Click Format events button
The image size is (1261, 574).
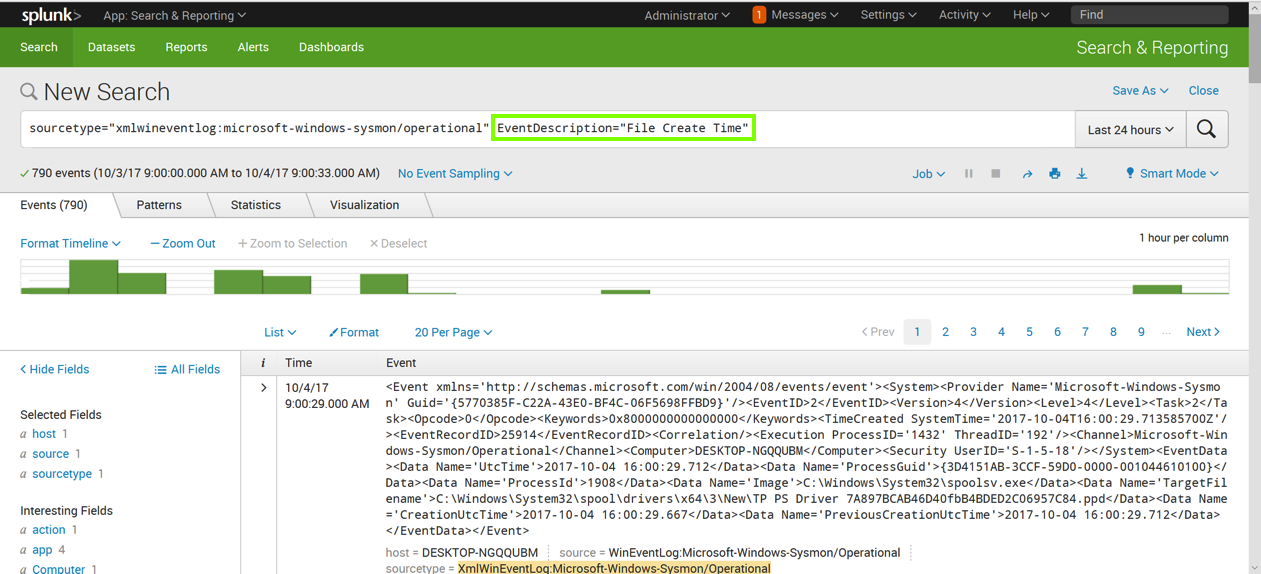354,332
